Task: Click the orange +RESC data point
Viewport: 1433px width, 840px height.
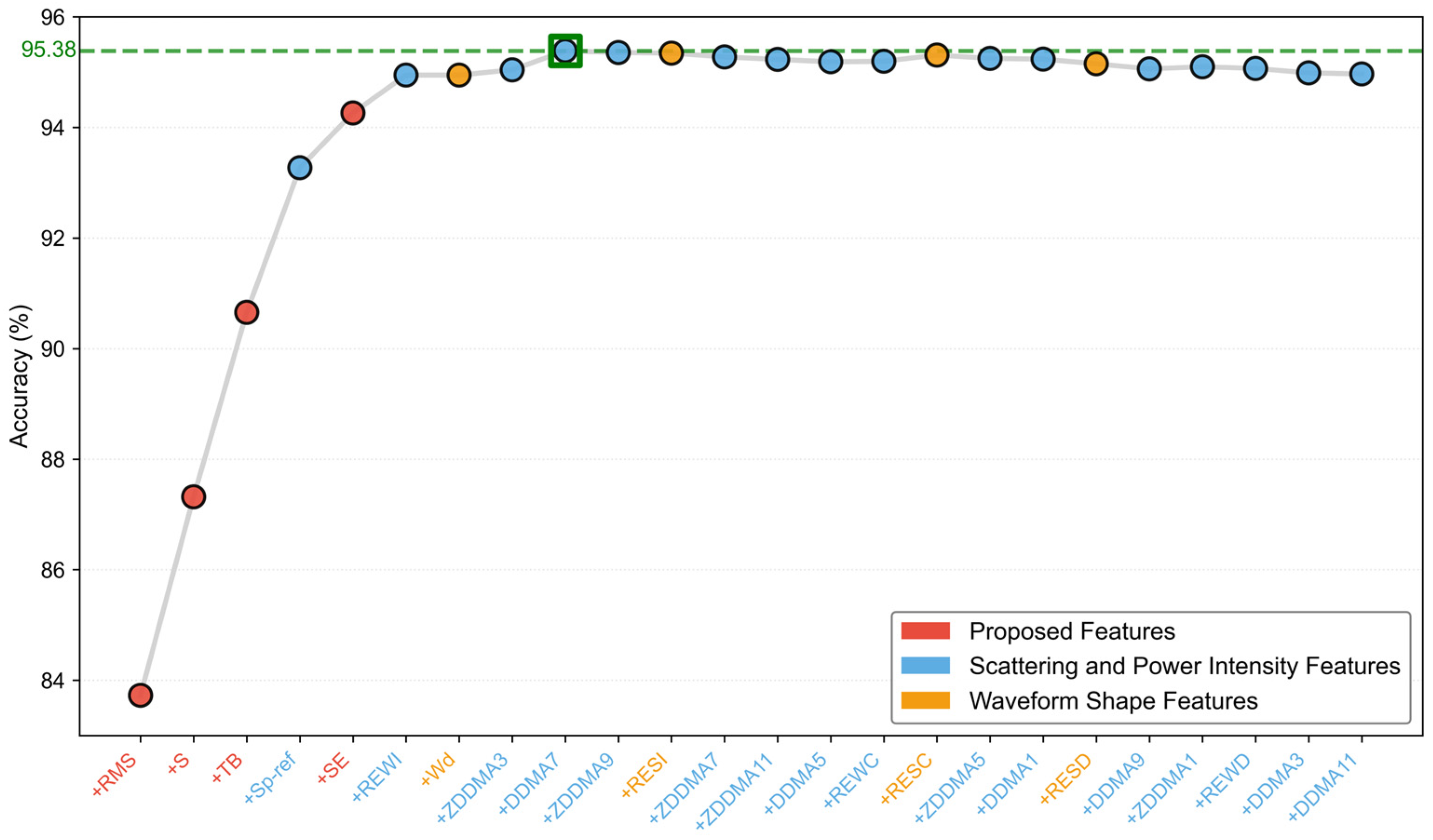Action: 937,54
